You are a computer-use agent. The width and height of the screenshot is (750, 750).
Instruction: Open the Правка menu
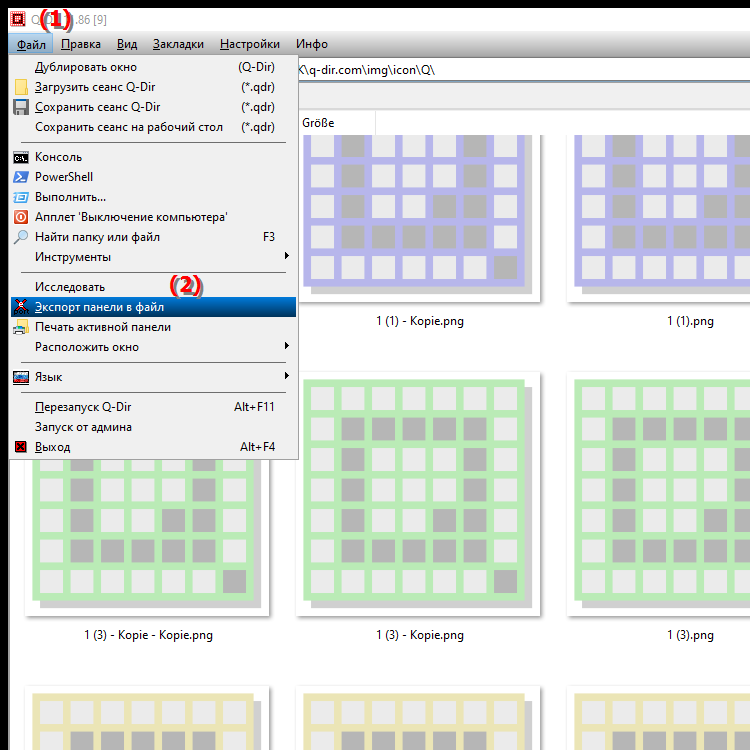click(x=81, y=44)
